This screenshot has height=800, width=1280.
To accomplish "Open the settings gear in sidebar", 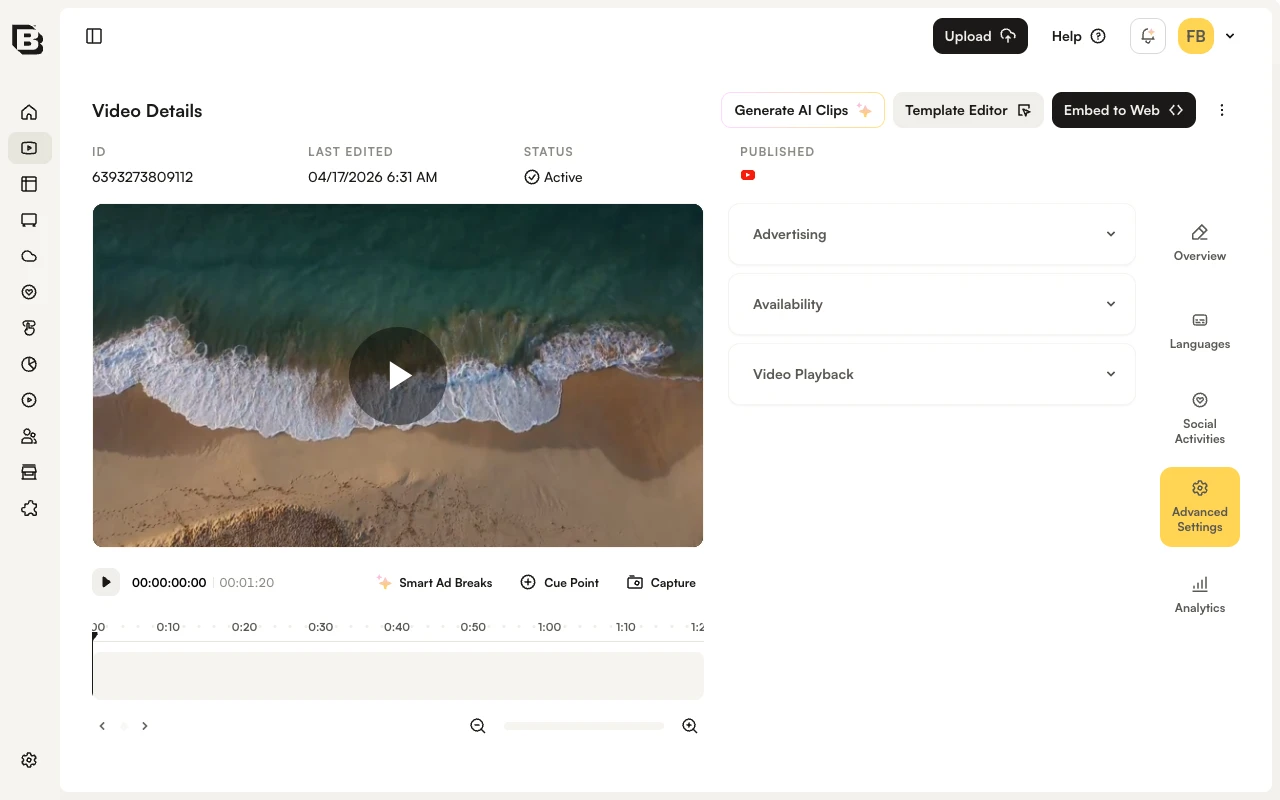I will [29, 760].
